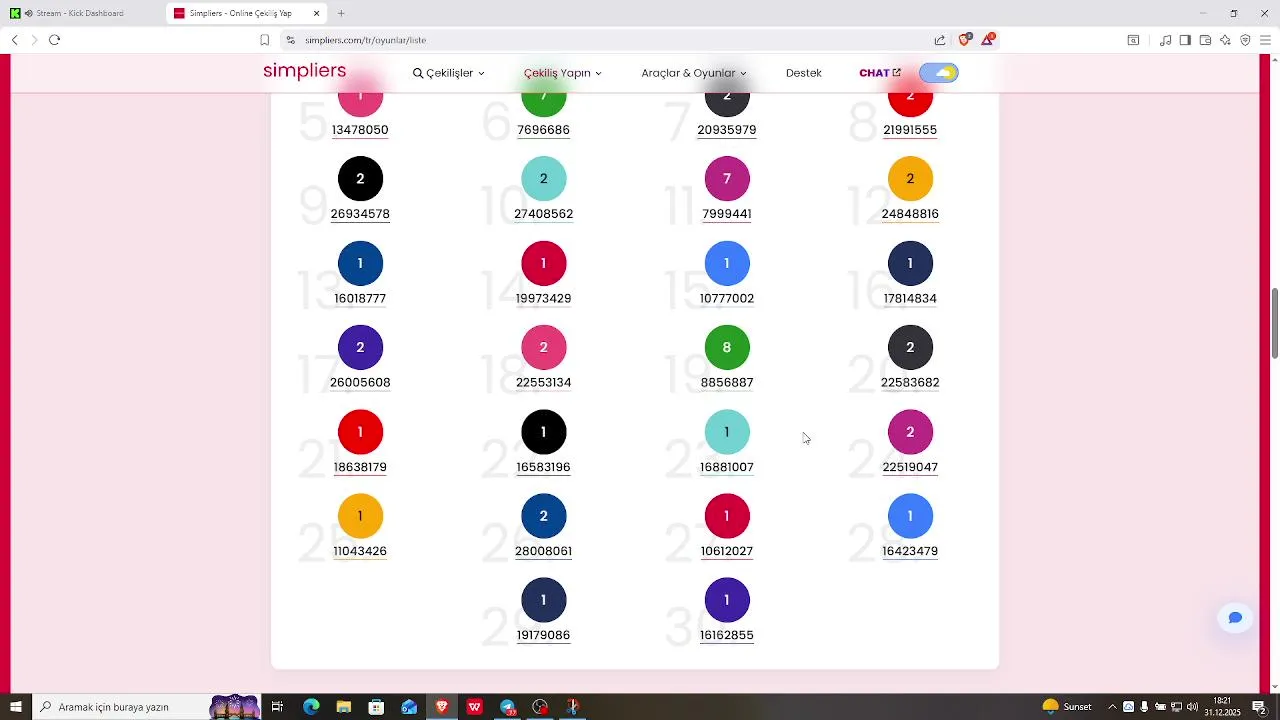
Task: Open Windows Start menu
Action: (15, 707)
